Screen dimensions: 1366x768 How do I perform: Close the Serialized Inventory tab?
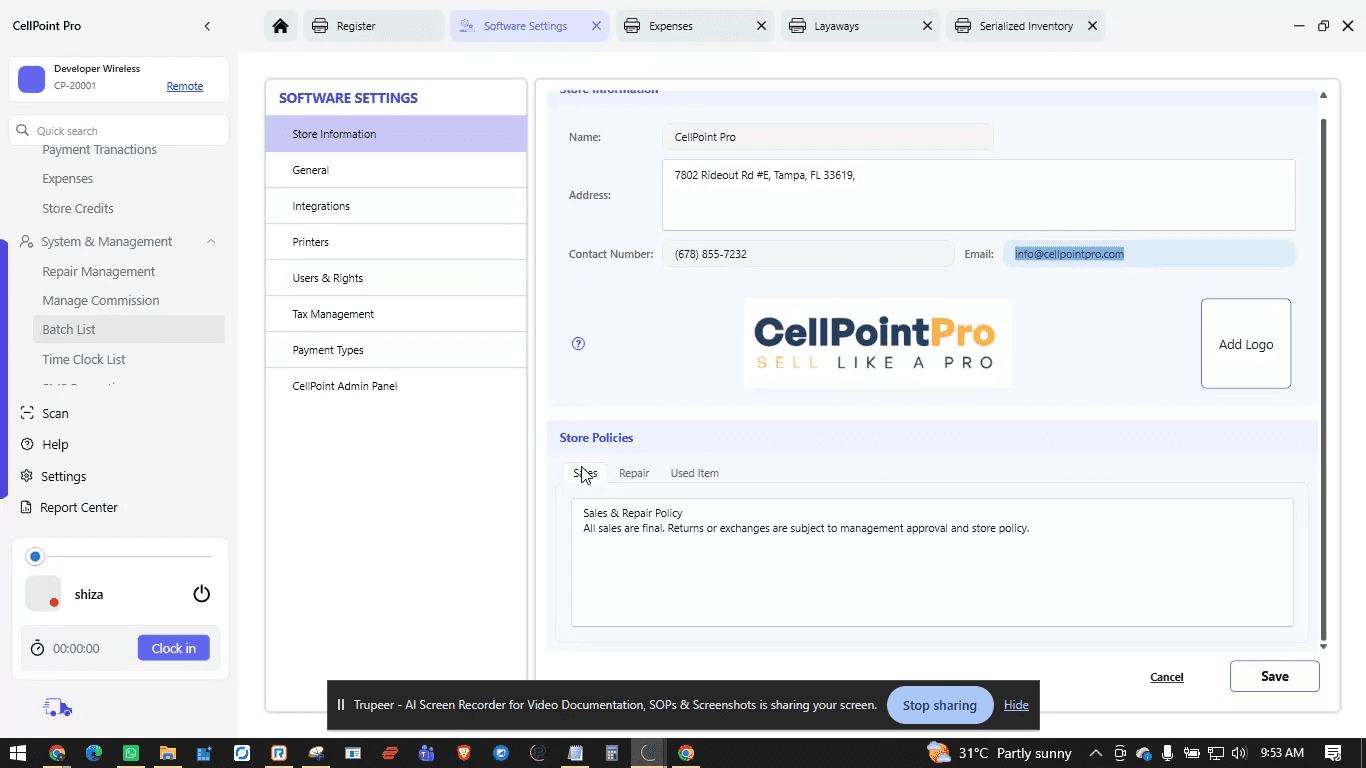(1093, 26)
